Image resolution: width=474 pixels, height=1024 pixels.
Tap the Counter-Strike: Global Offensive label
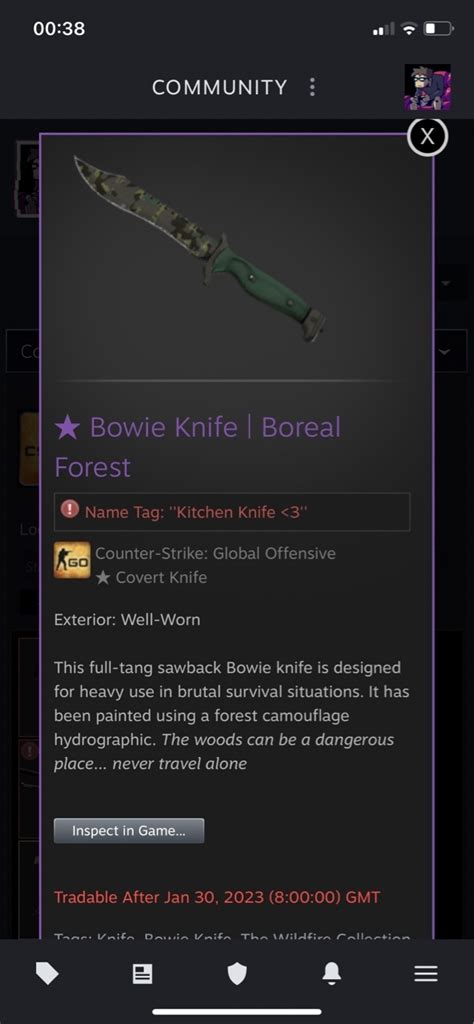click(215, 553)
